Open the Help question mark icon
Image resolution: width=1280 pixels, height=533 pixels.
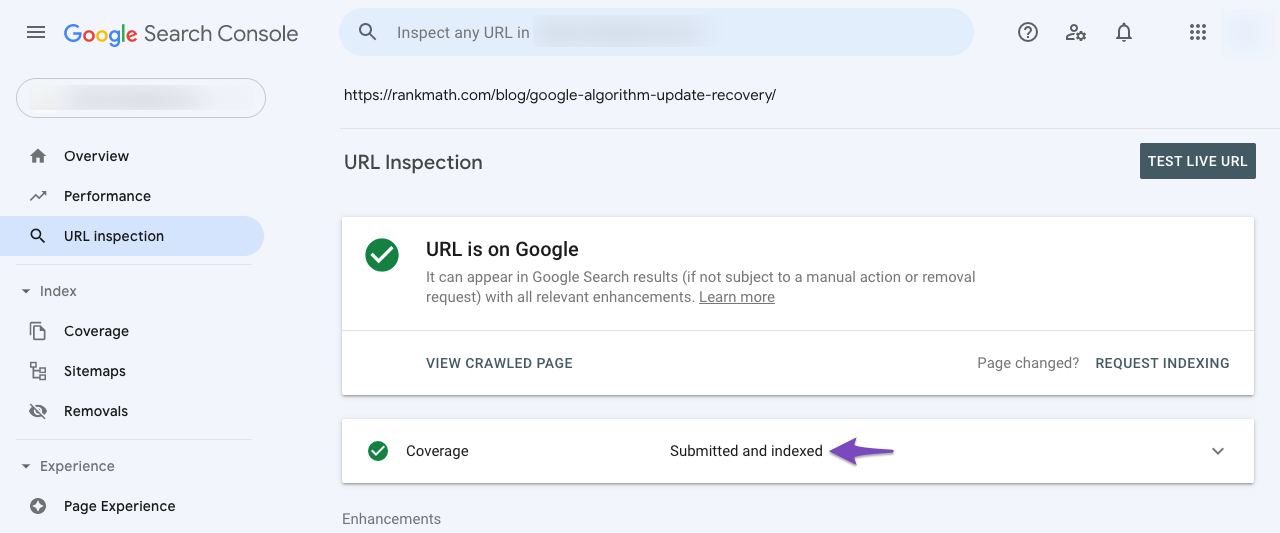[1028, 32]
